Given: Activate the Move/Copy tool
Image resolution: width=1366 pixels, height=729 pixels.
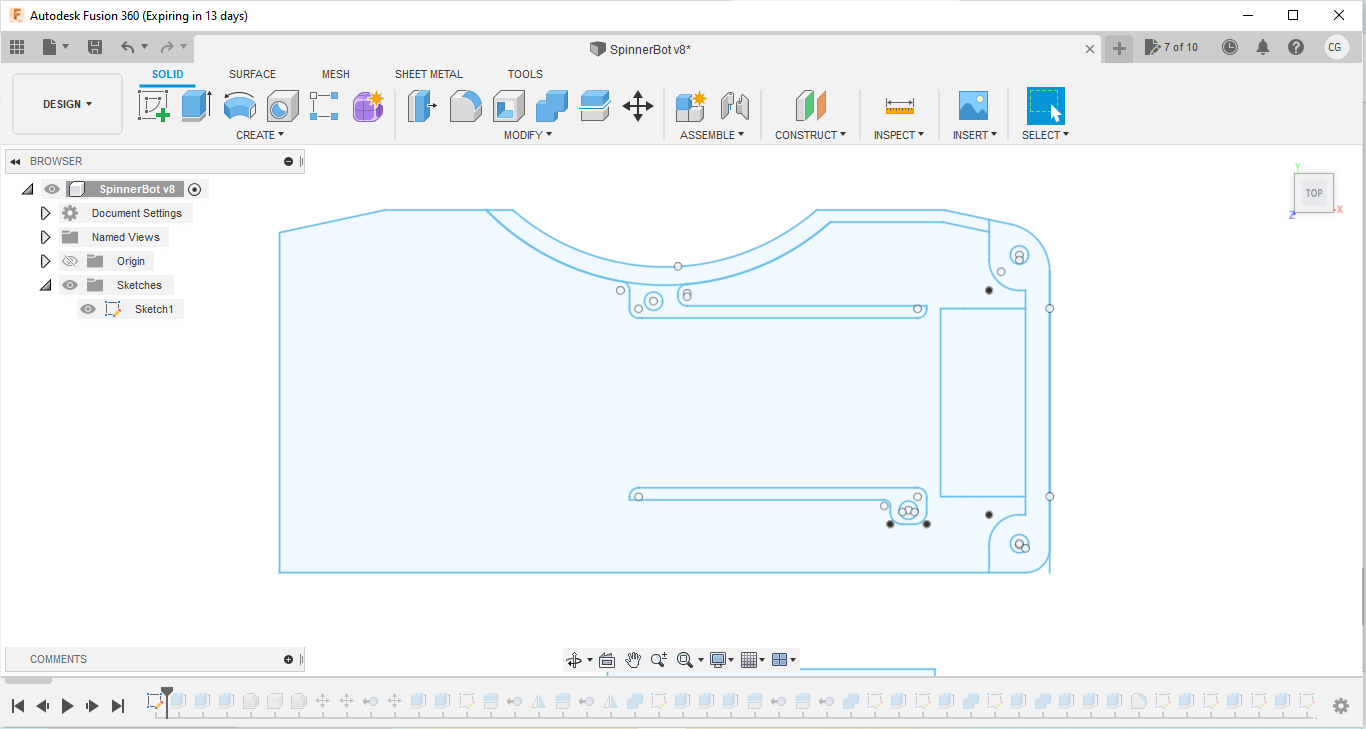Looking at the screenshot, I should pos(638,105).
